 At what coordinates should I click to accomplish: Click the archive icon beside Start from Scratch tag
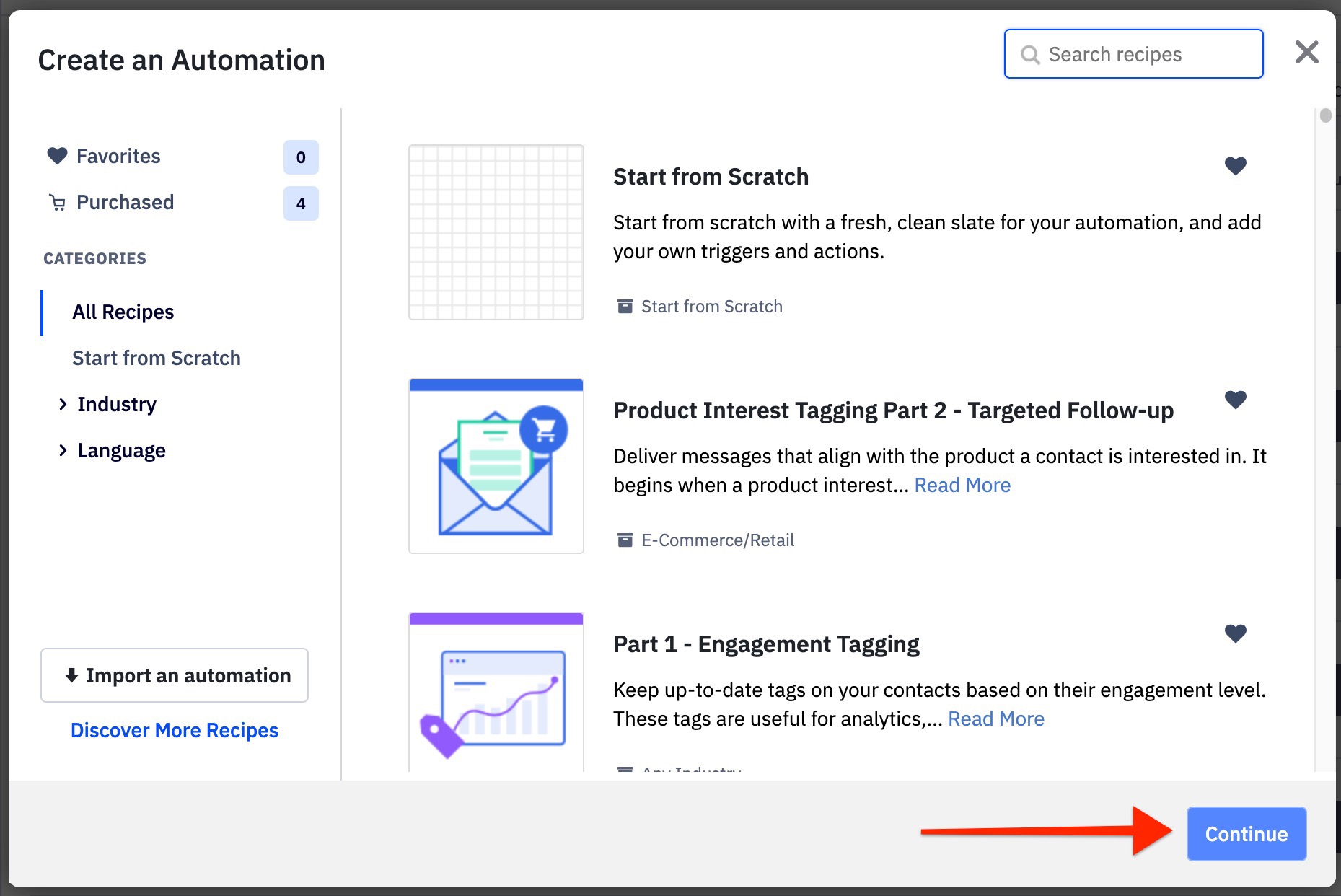[625, 307]
